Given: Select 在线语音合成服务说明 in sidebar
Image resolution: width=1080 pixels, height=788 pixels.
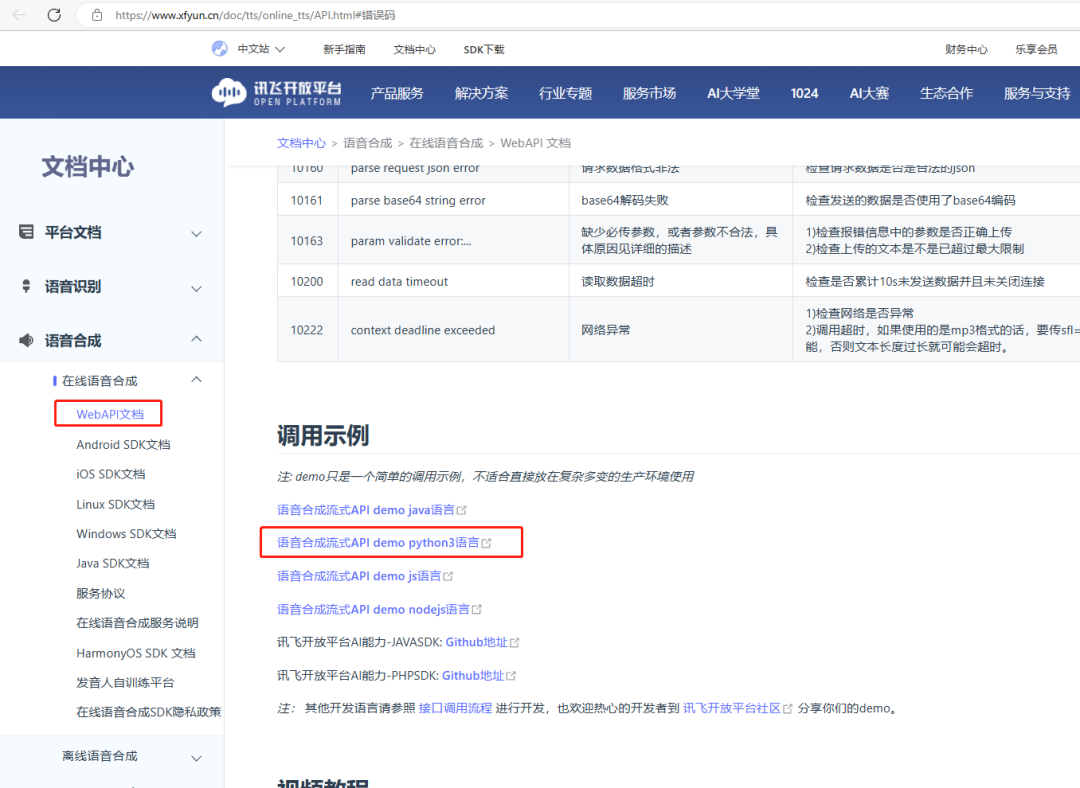Looking at the screenshot, I should tap(137, 623).
